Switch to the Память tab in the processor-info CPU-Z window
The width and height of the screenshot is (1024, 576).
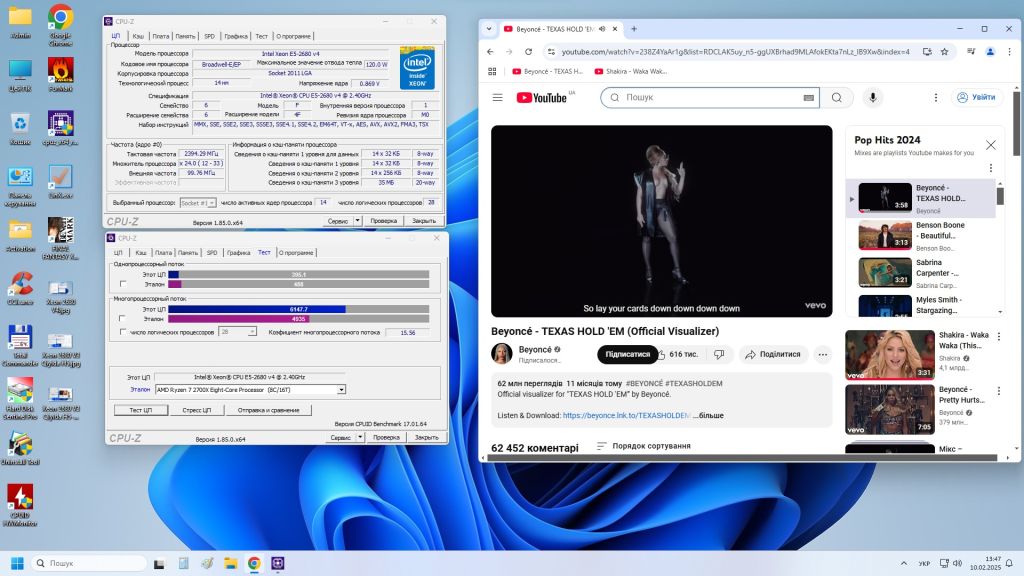185,36
